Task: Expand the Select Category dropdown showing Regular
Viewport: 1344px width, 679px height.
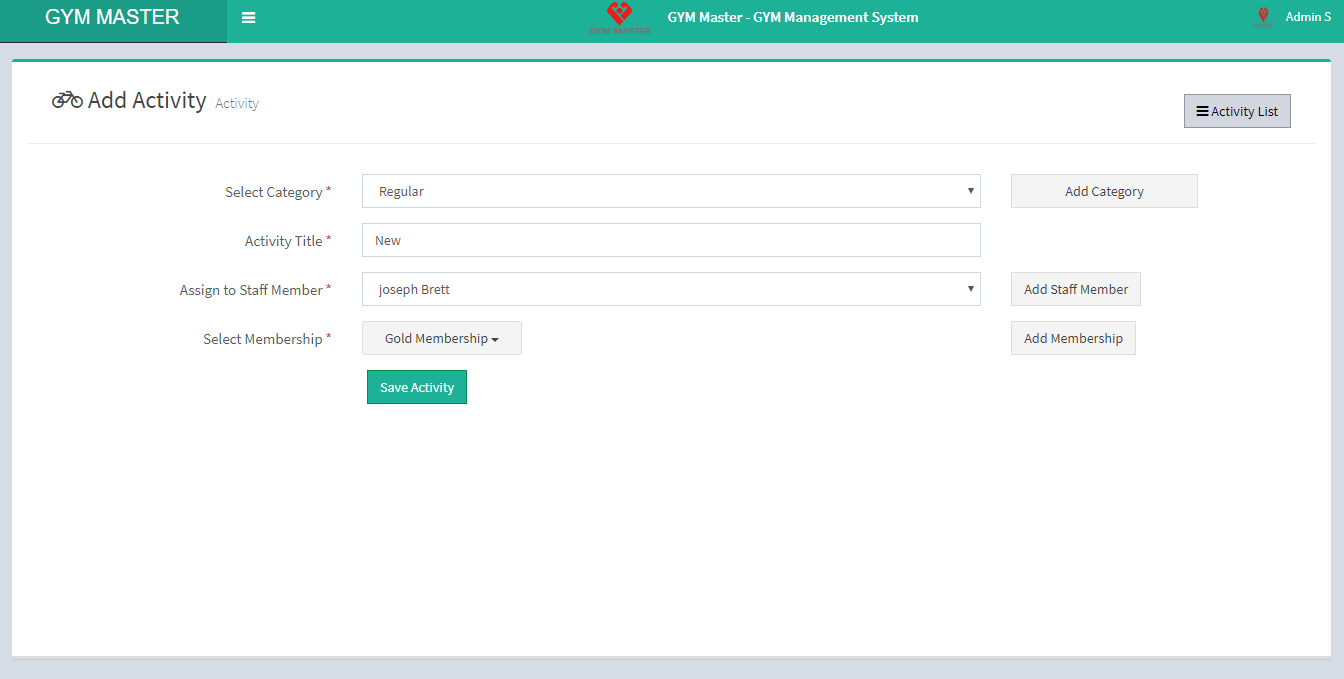Action: 670,192
